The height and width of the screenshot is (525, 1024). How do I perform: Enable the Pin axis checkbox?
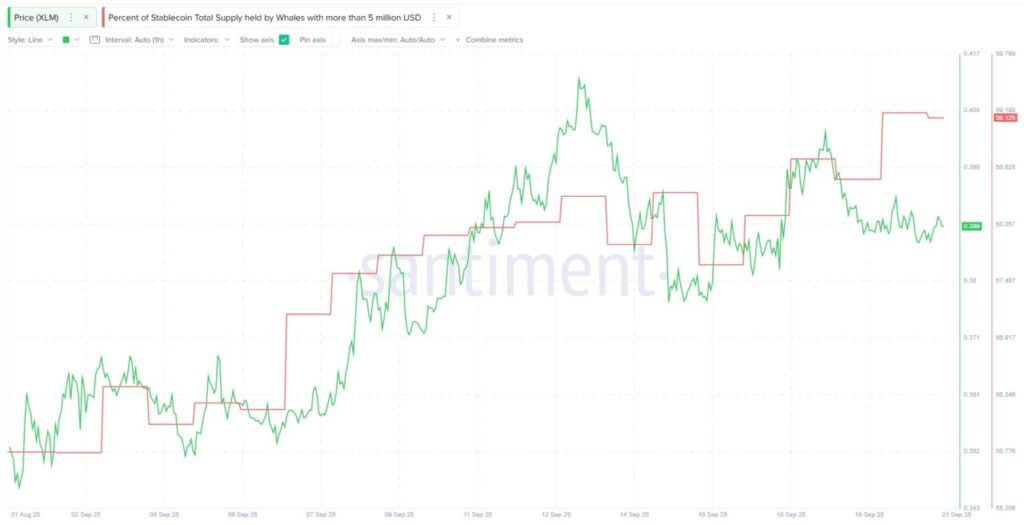click(x=335, y=40)
